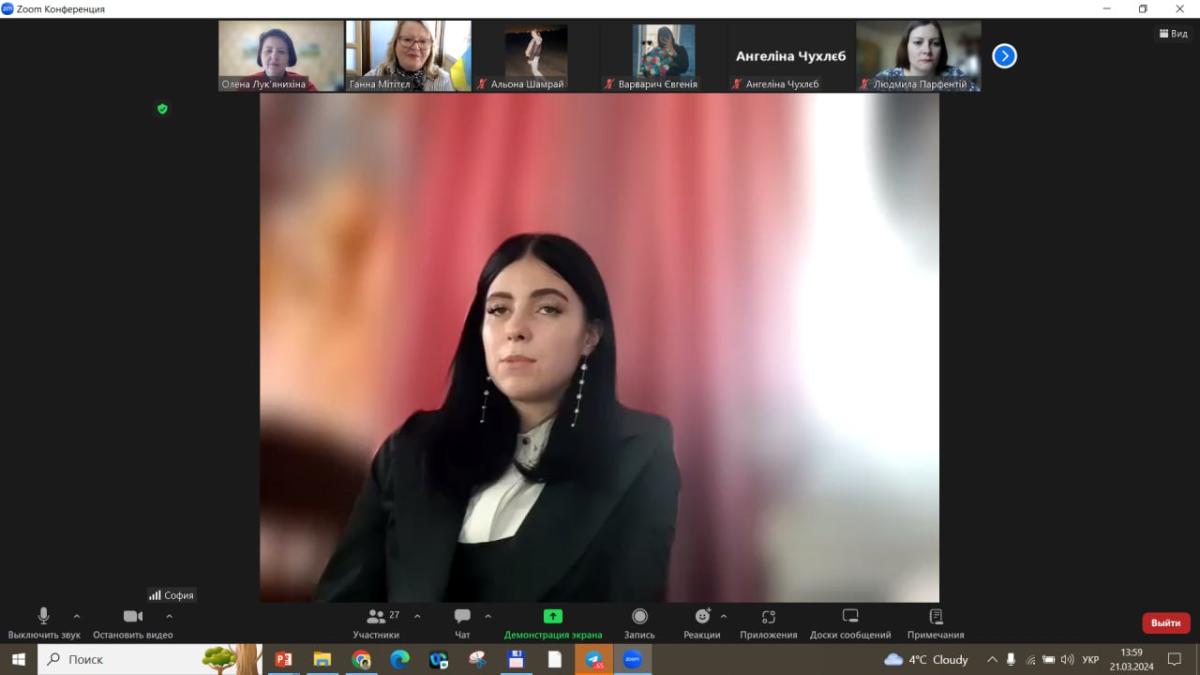1200x675 pixels.
Task: Start Демонстрация экрана screen sharing
Action: (x=553, y=623)
